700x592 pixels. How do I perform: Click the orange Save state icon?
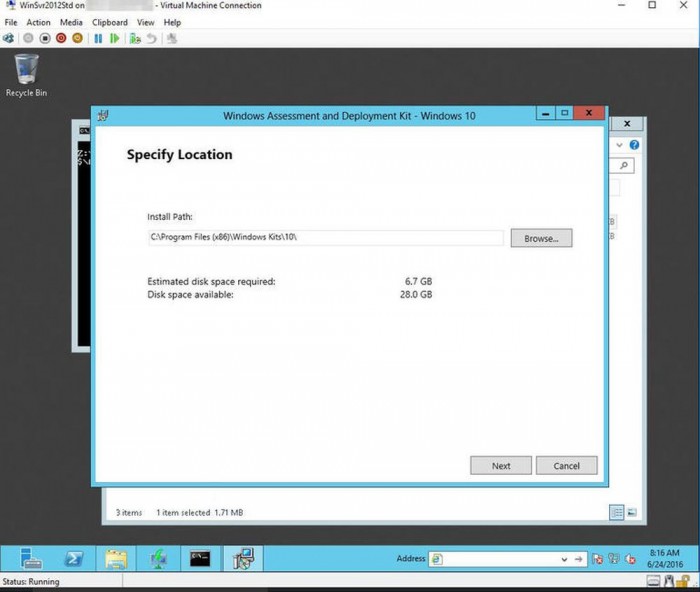[x=78, y=38]
